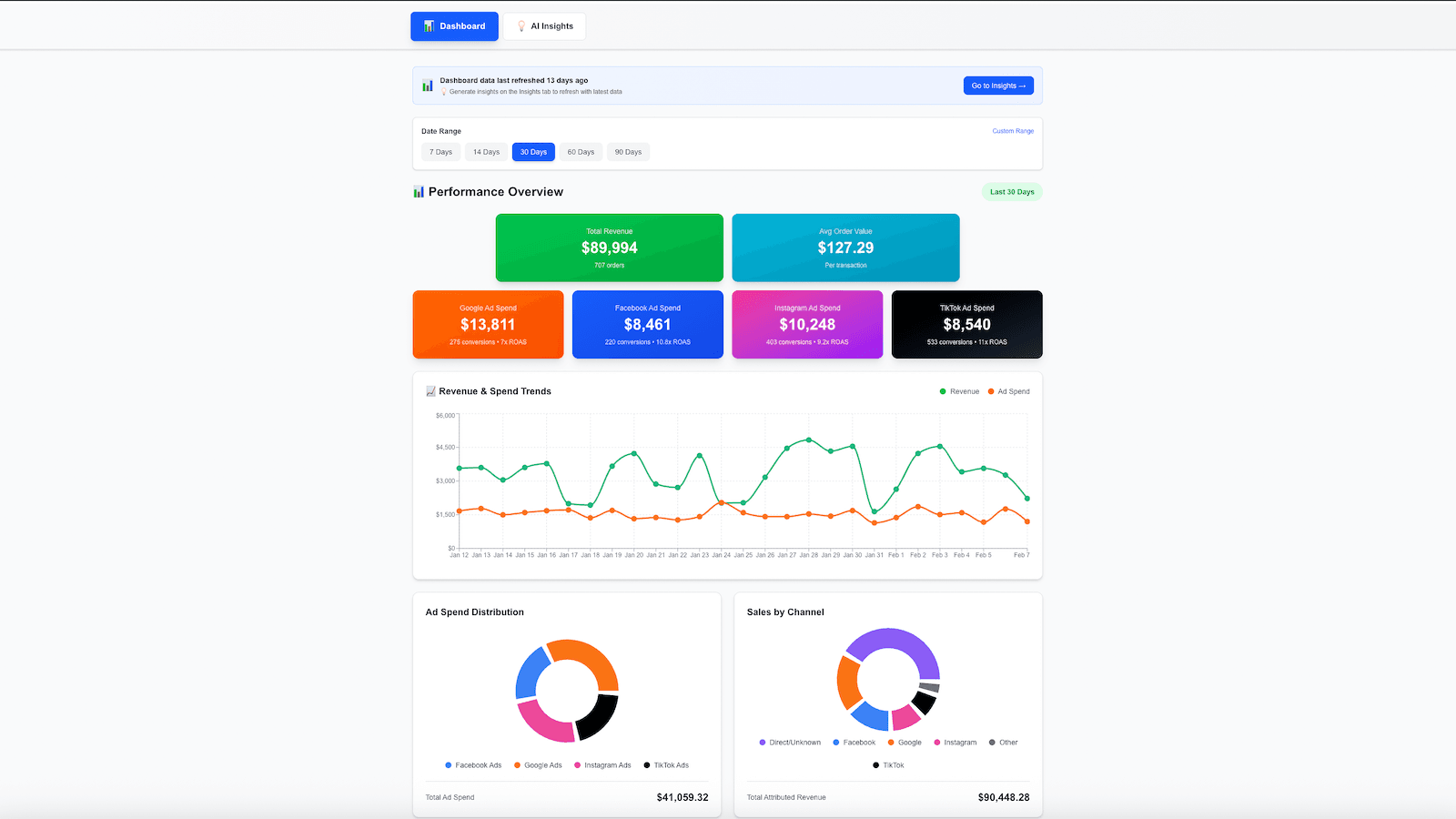
Task: Toggle Facebook legend in Sales by Channel
Action: [854, 743]
